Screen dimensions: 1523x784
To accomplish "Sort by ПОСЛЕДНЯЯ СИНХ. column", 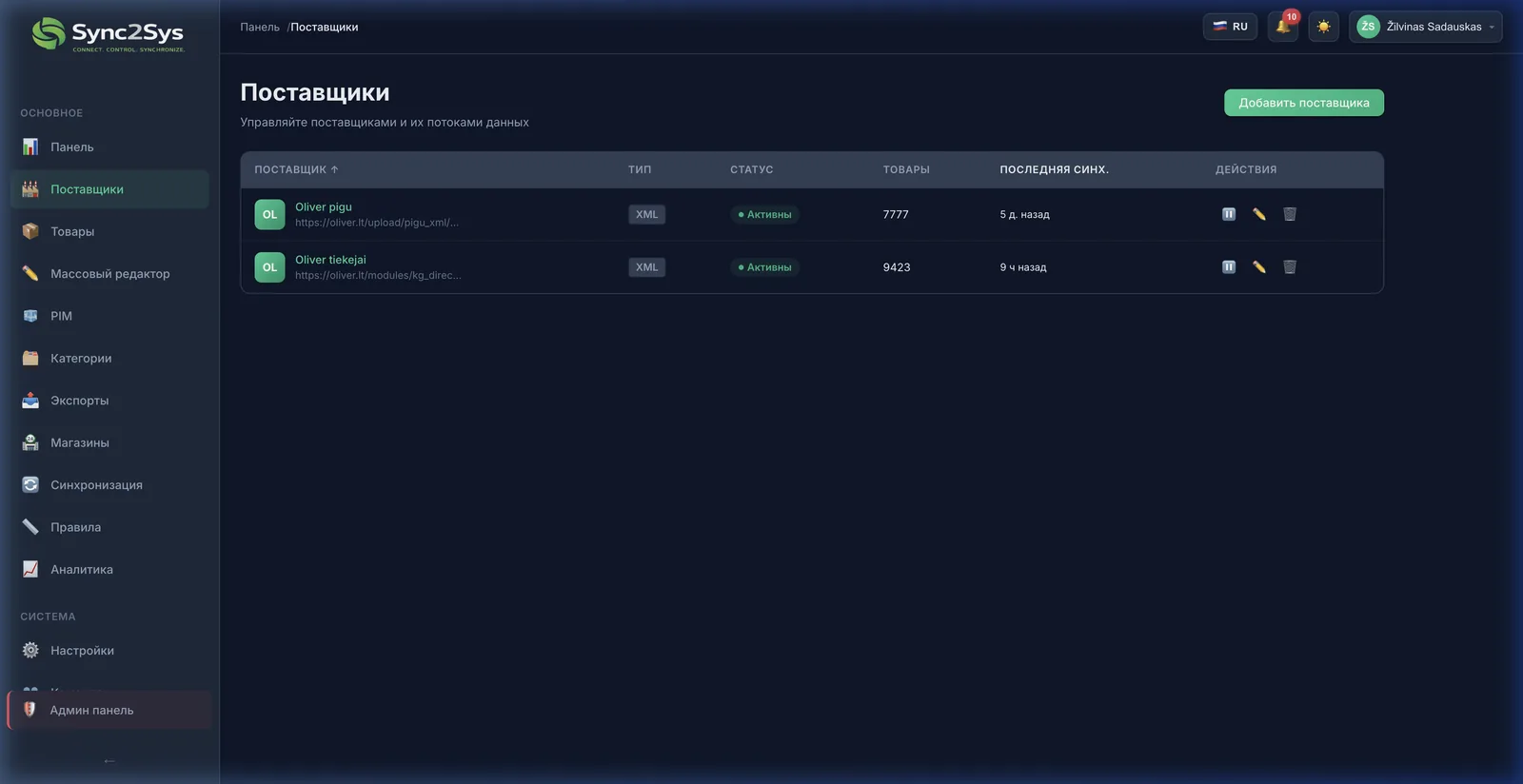I will pos(1054,169).
